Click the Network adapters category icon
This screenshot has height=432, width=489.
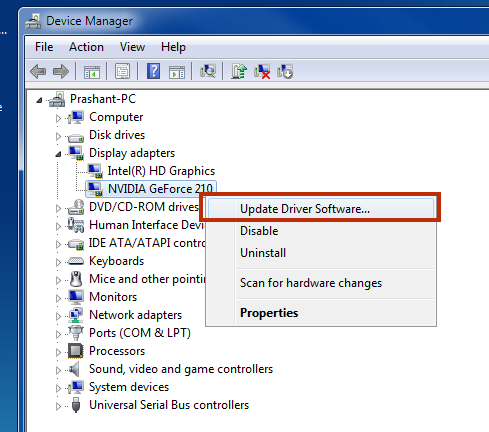(x=76, y=315)
